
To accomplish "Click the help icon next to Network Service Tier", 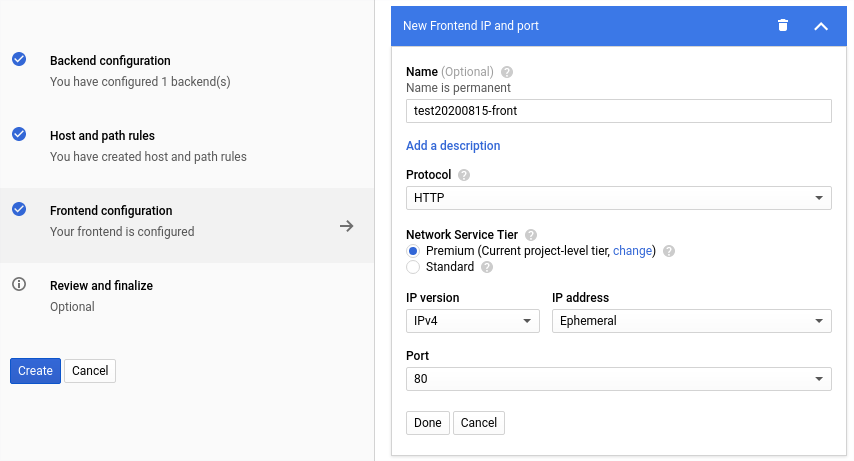I will click(x=530, y=235).
